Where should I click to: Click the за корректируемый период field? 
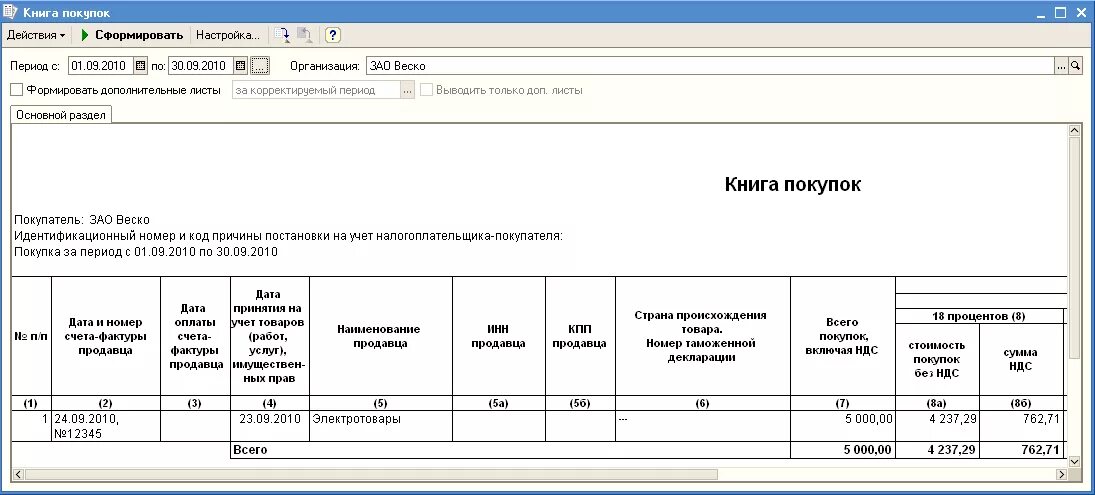pos(316,90)
